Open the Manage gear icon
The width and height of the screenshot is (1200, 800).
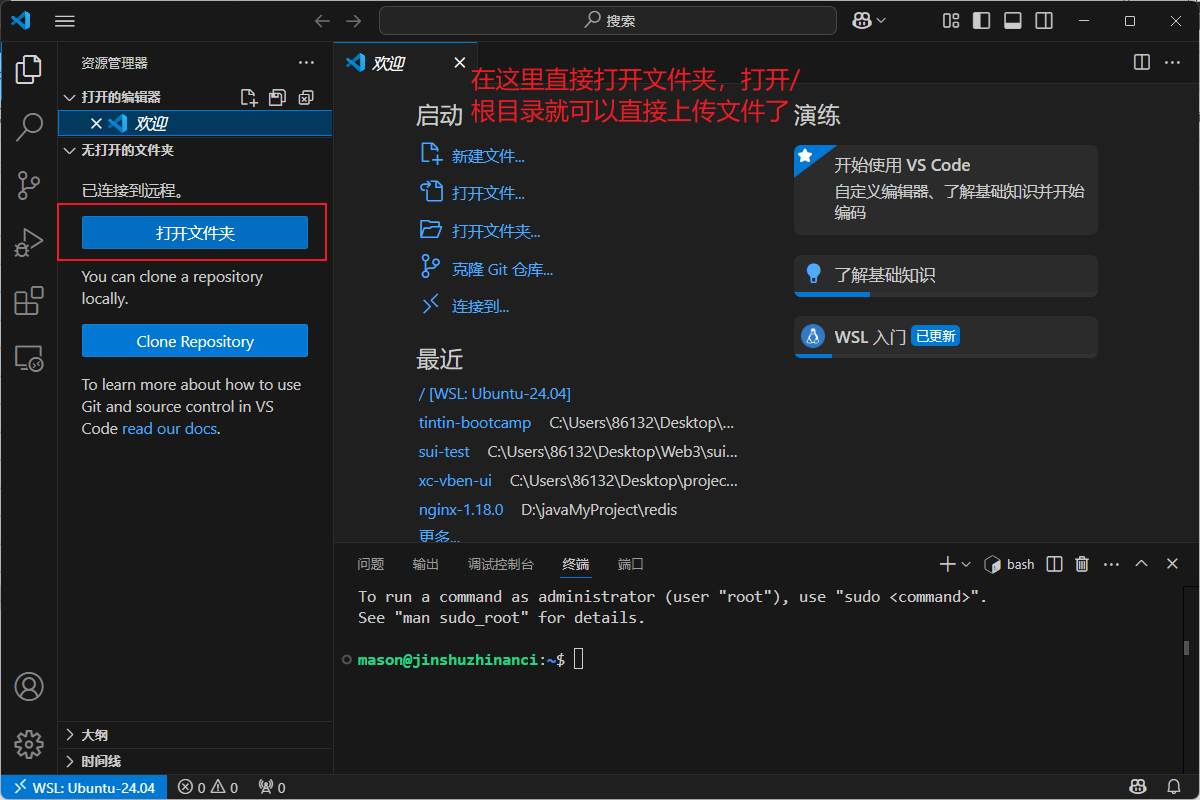29,744
